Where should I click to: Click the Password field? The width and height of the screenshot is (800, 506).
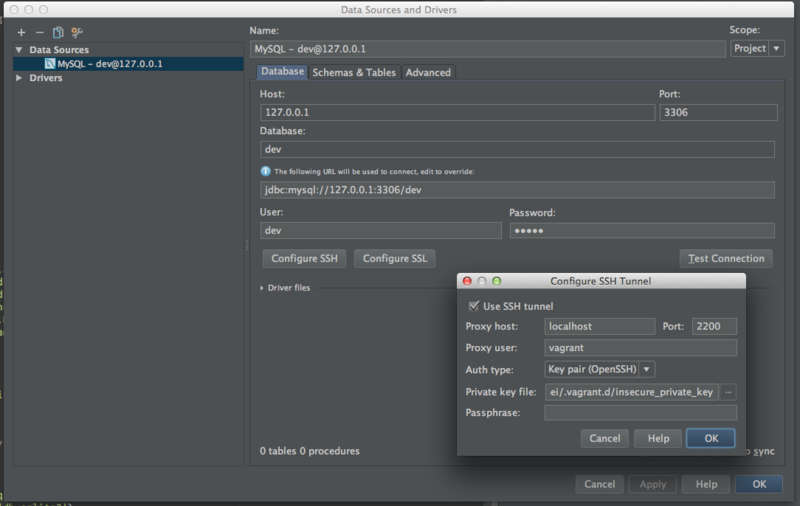tap(642, 231)
